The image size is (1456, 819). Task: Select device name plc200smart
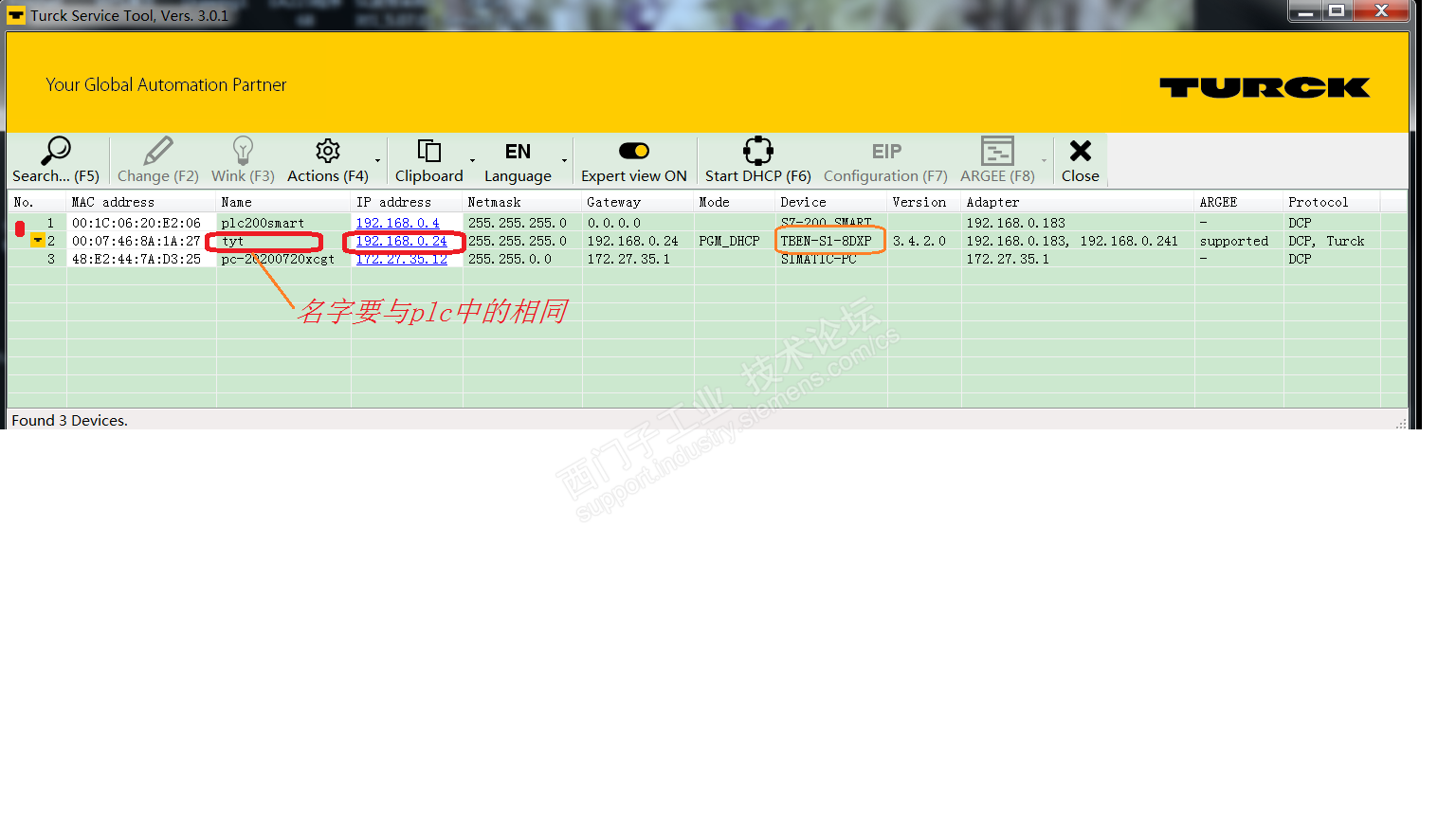[263, 223]
